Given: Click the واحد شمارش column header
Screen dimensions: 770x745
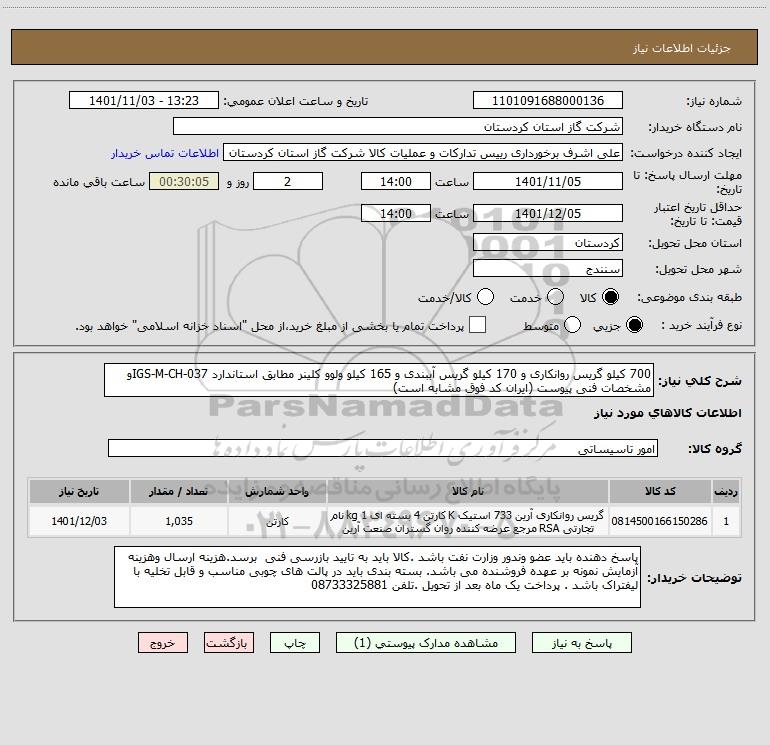Looking at the screenshot, I should click(277, 491).
